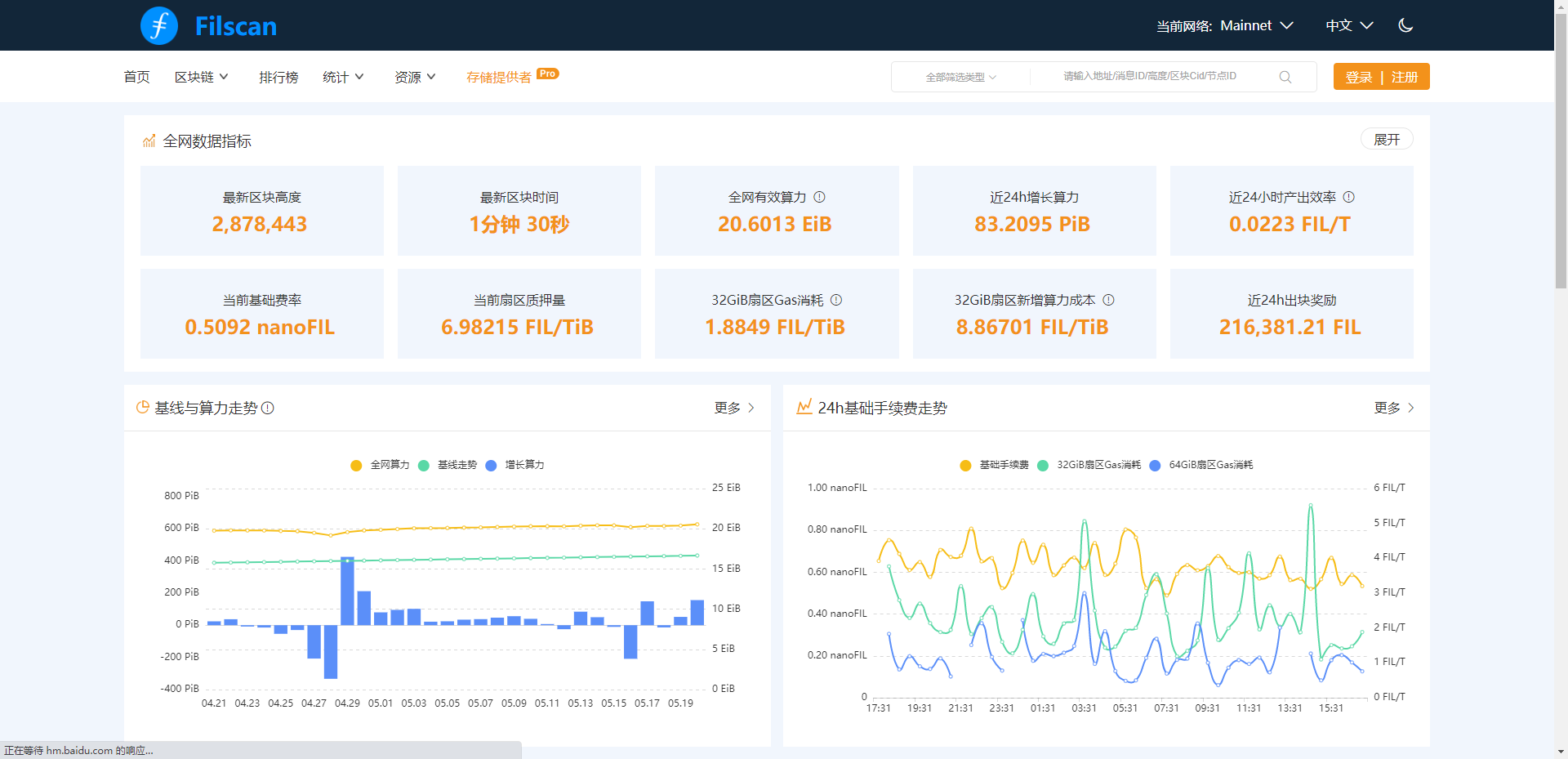
Task: Toggle dark mode moon icon
Action: (x=1405, y=25)
